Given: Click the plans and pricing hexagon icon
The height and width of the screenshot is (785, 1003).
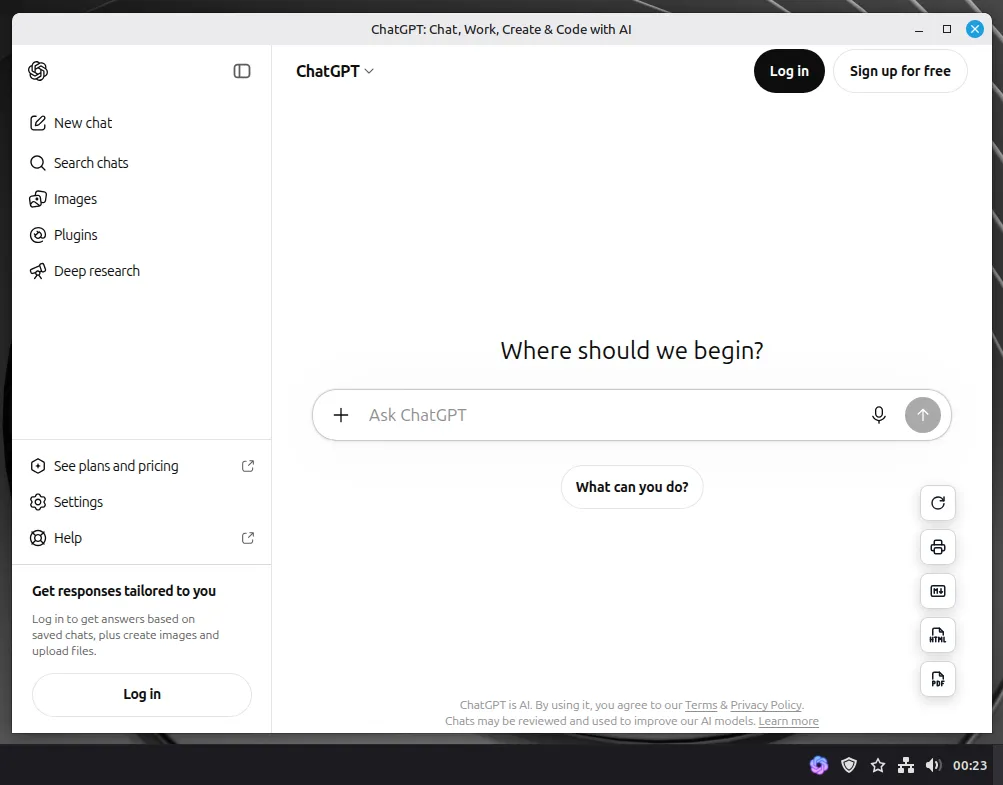Looking at the screenshot, I should point(38,466).
